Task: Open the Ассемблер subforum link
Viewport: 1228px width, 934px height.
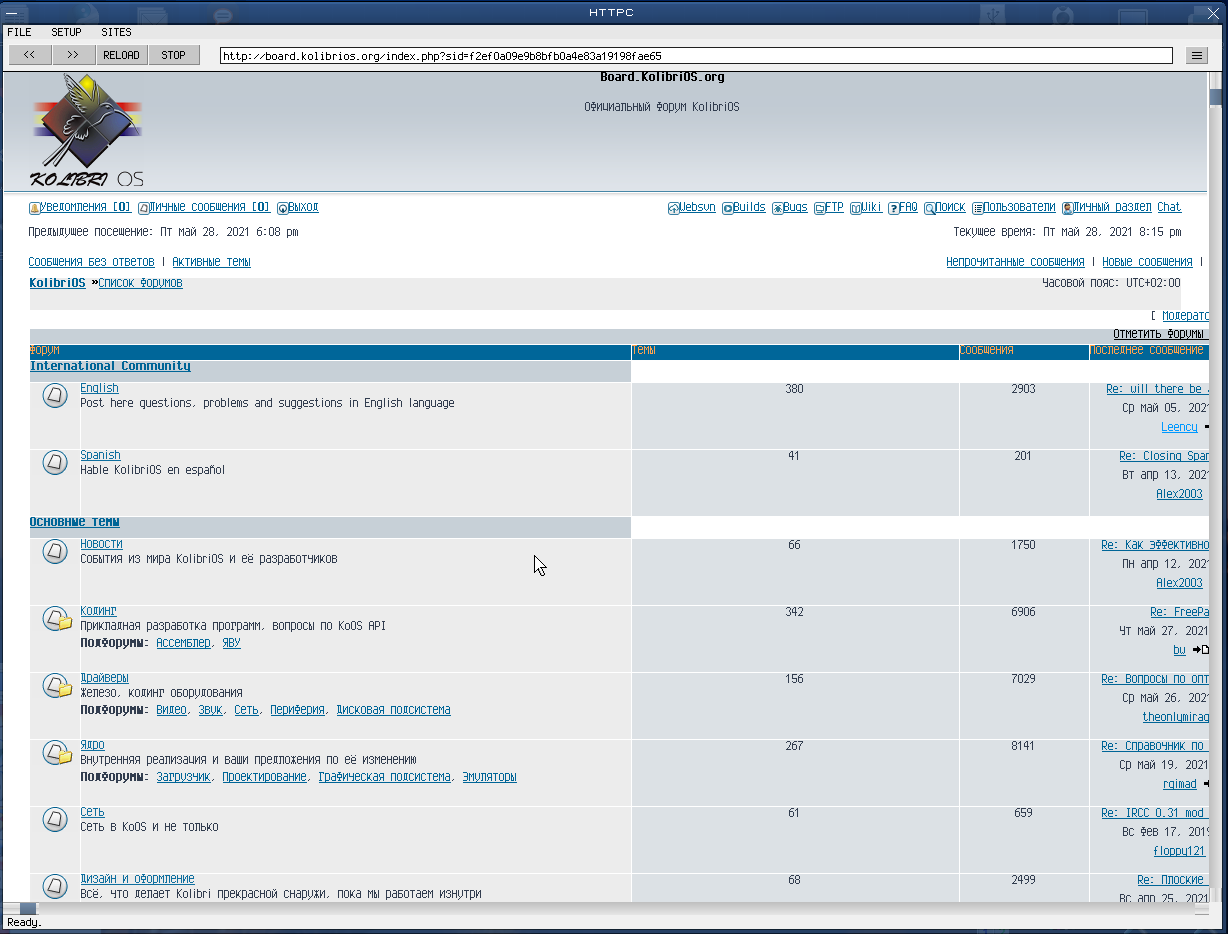Action: [x=183, y=643]
